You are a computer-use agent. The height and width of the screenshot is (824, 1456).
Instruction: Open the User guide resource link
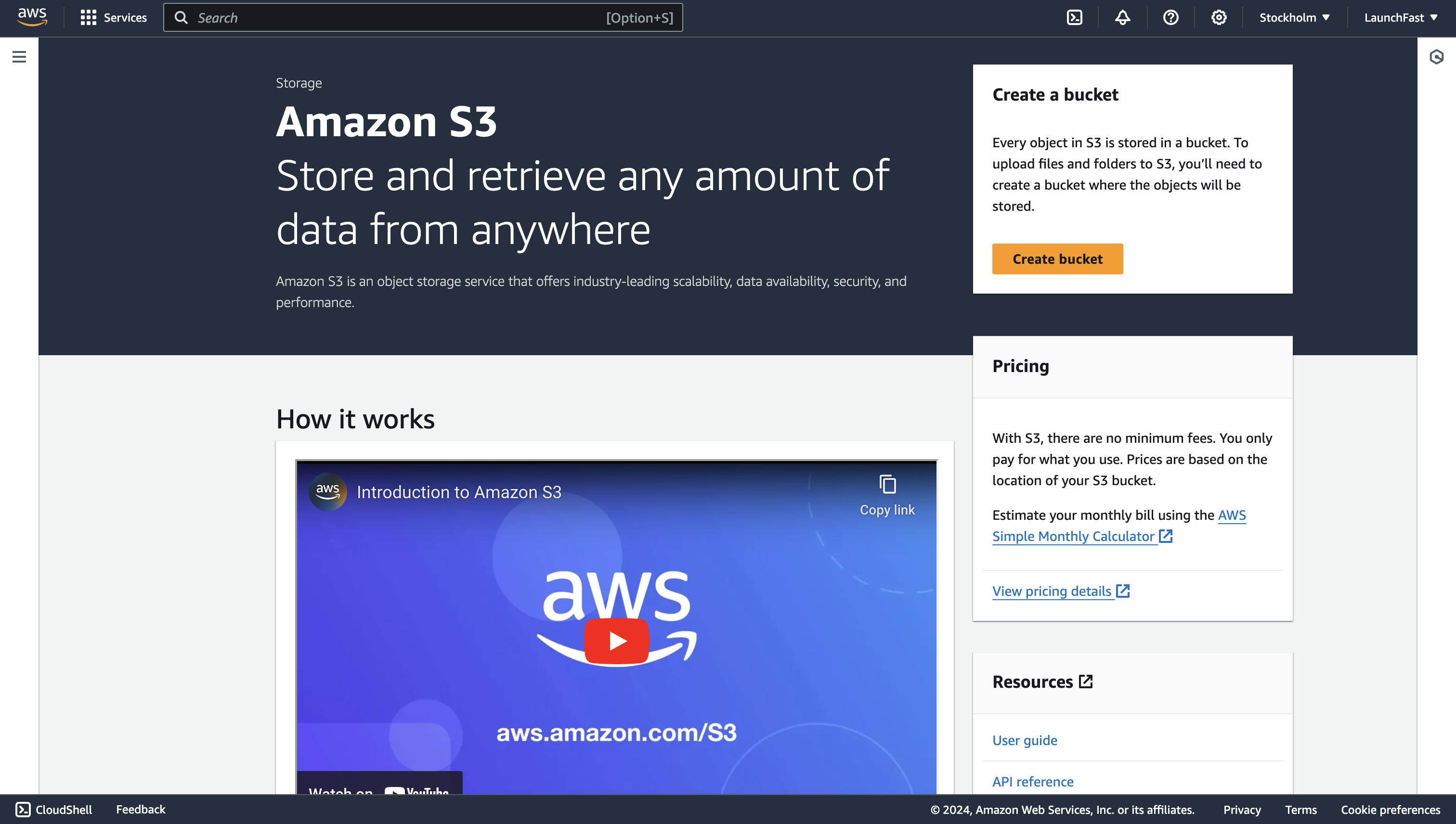tap(1024, 740)
